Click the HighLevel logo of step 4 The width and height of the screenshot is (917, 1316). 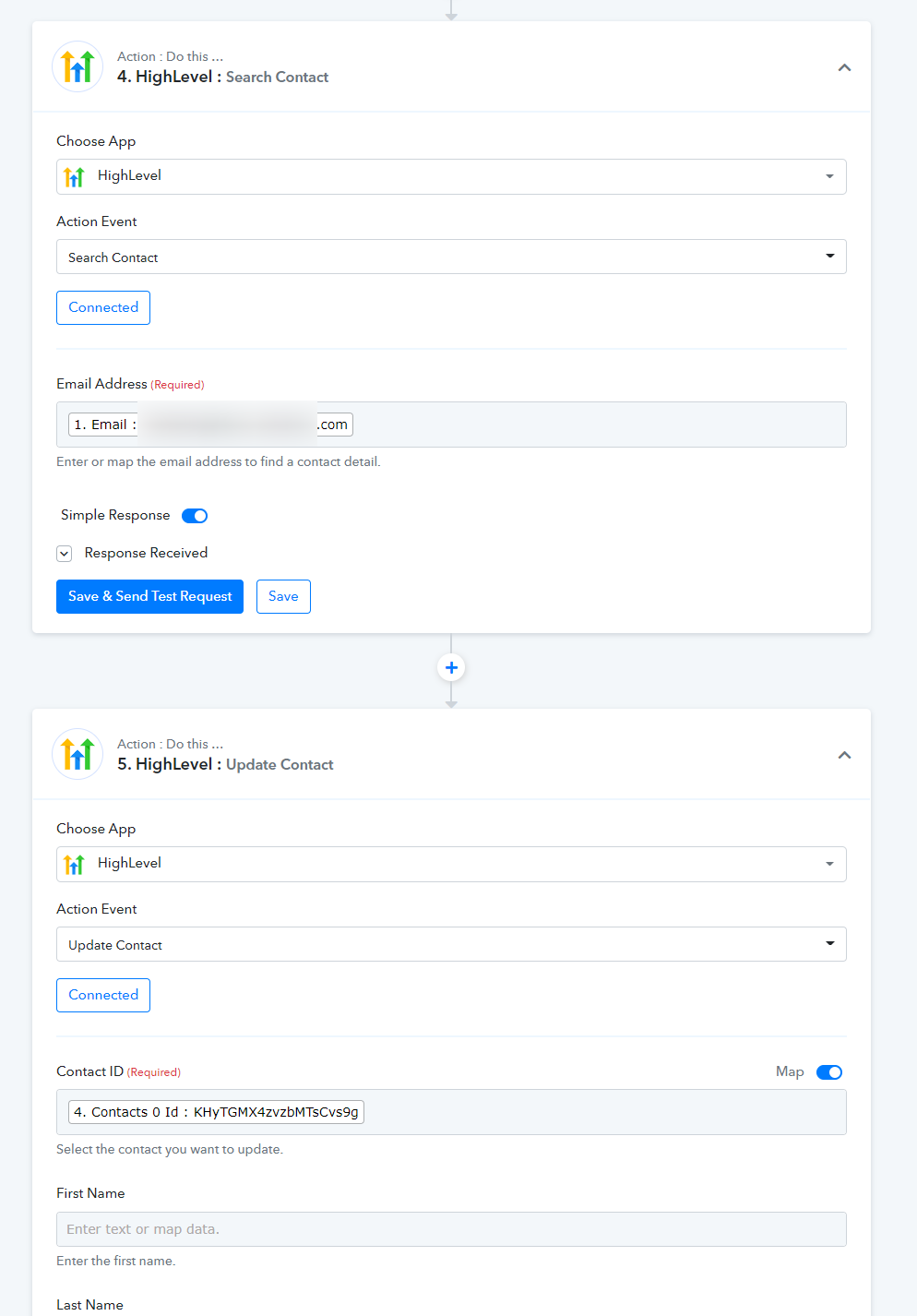(77, 66)
